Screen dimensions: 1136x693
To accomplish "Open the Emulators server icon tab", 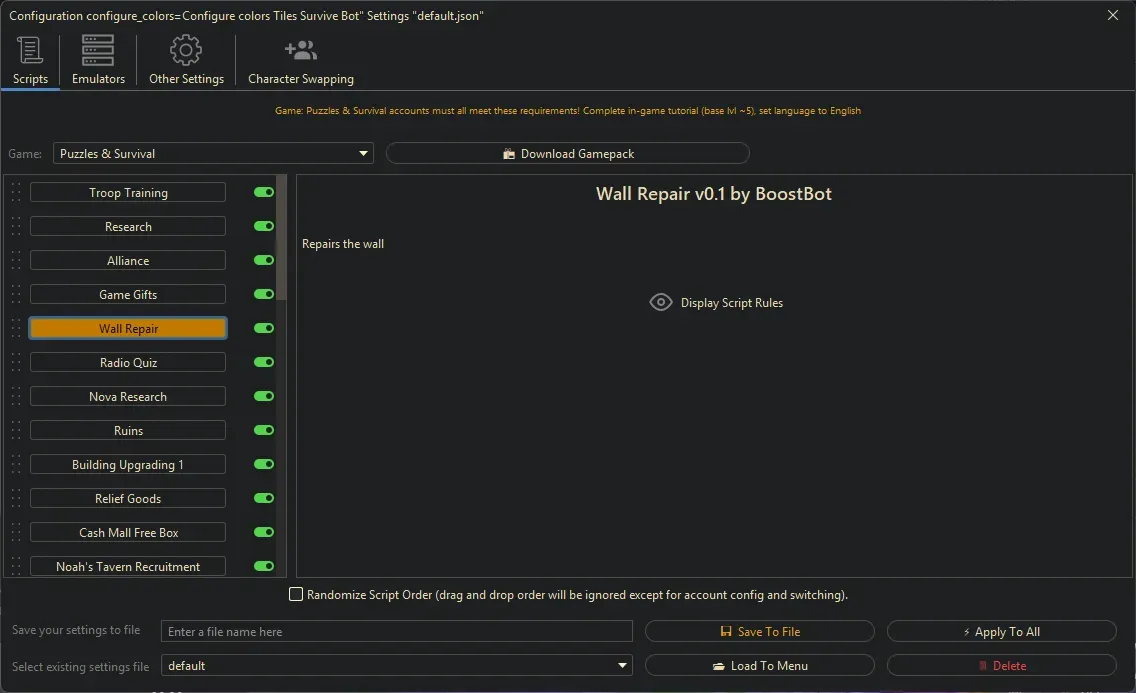I will tap(98, 51).
